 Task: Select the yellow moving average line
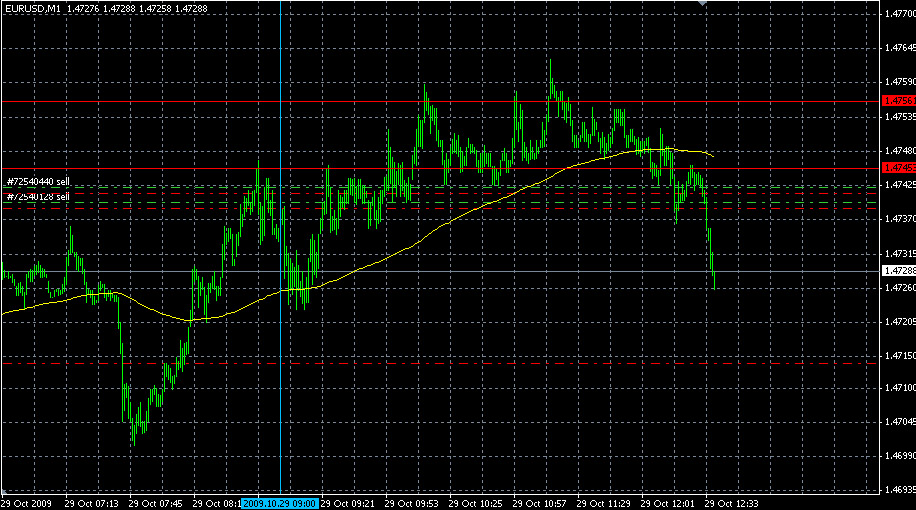400,245
